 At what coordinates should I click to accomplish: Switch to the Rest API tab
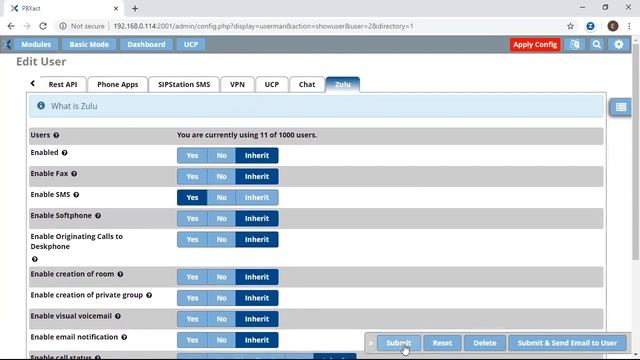[63, 84]
